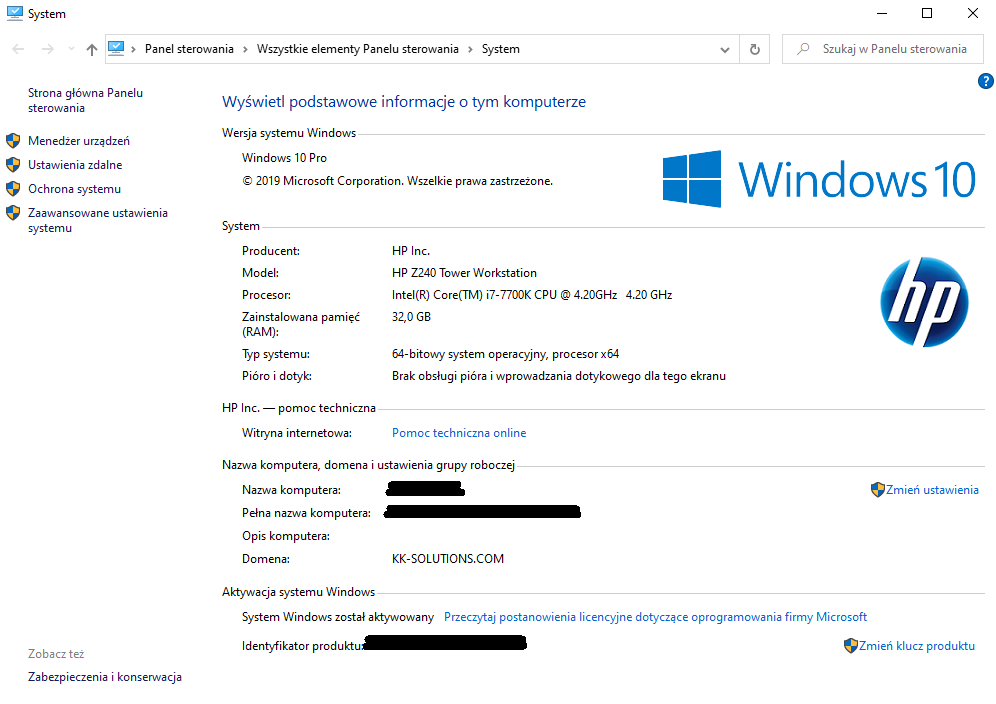Image resolution: width=996 pixels, height=704 pixels.
Task: Click the Back navigation arrow
Action: click(x=18, y=49)
